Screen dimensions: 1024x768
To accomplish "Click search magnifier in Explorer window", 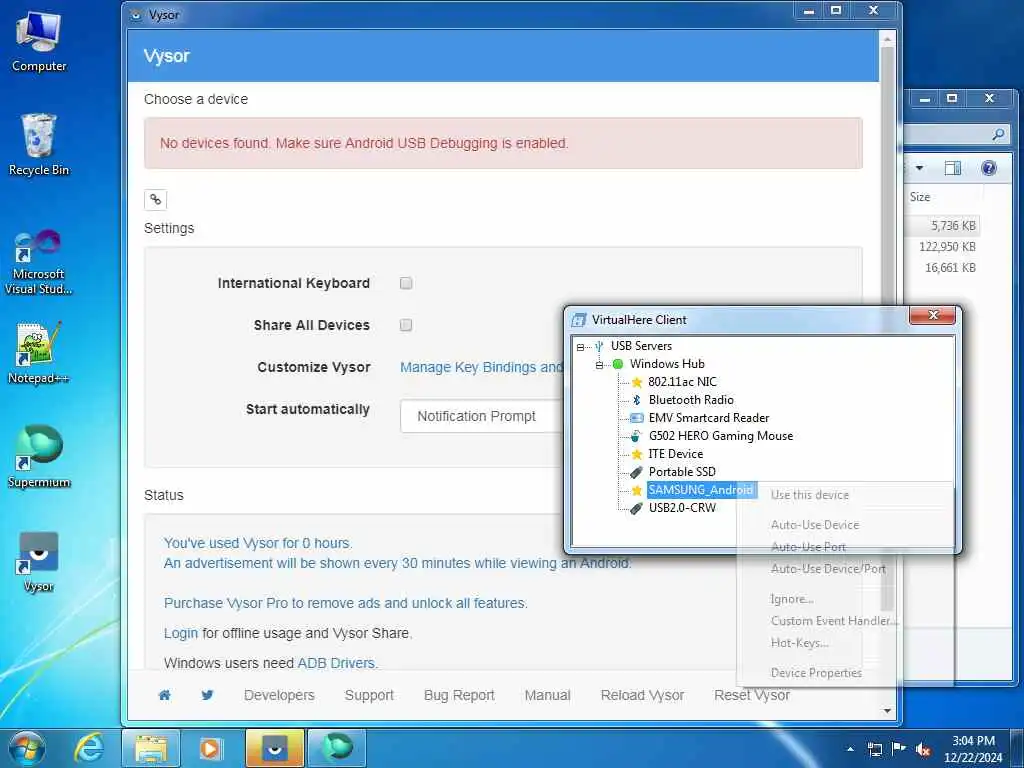I will click(998, 135).
